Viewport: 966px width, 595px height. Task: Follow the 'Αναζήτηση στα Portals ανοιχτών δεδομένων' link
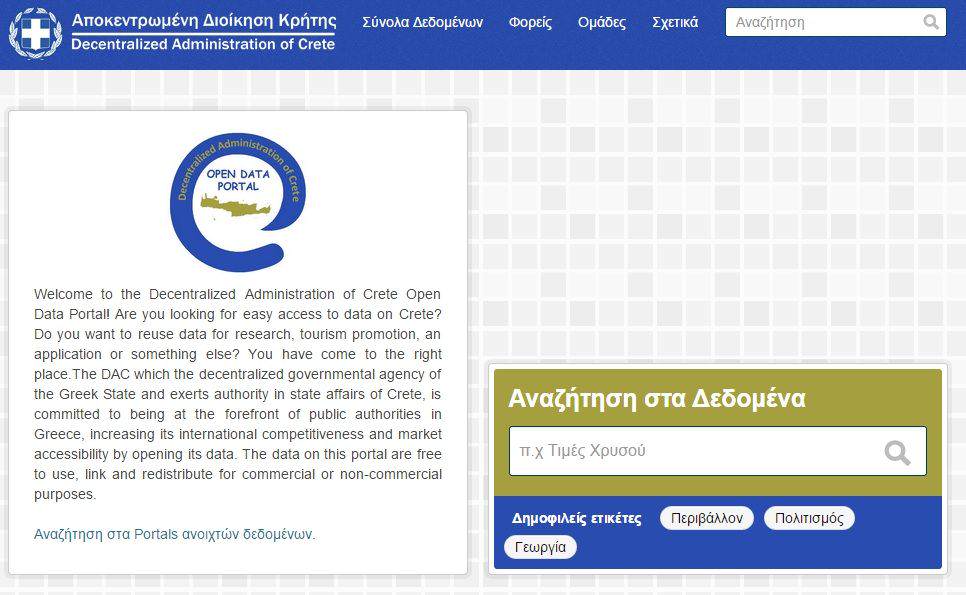[x=173, y=534]
